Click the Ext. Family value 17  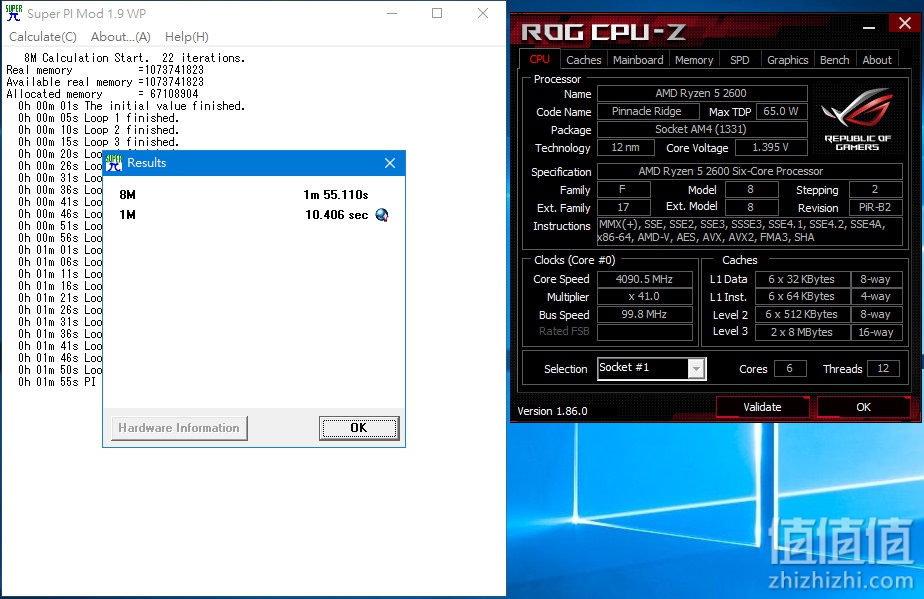[623, 208]
